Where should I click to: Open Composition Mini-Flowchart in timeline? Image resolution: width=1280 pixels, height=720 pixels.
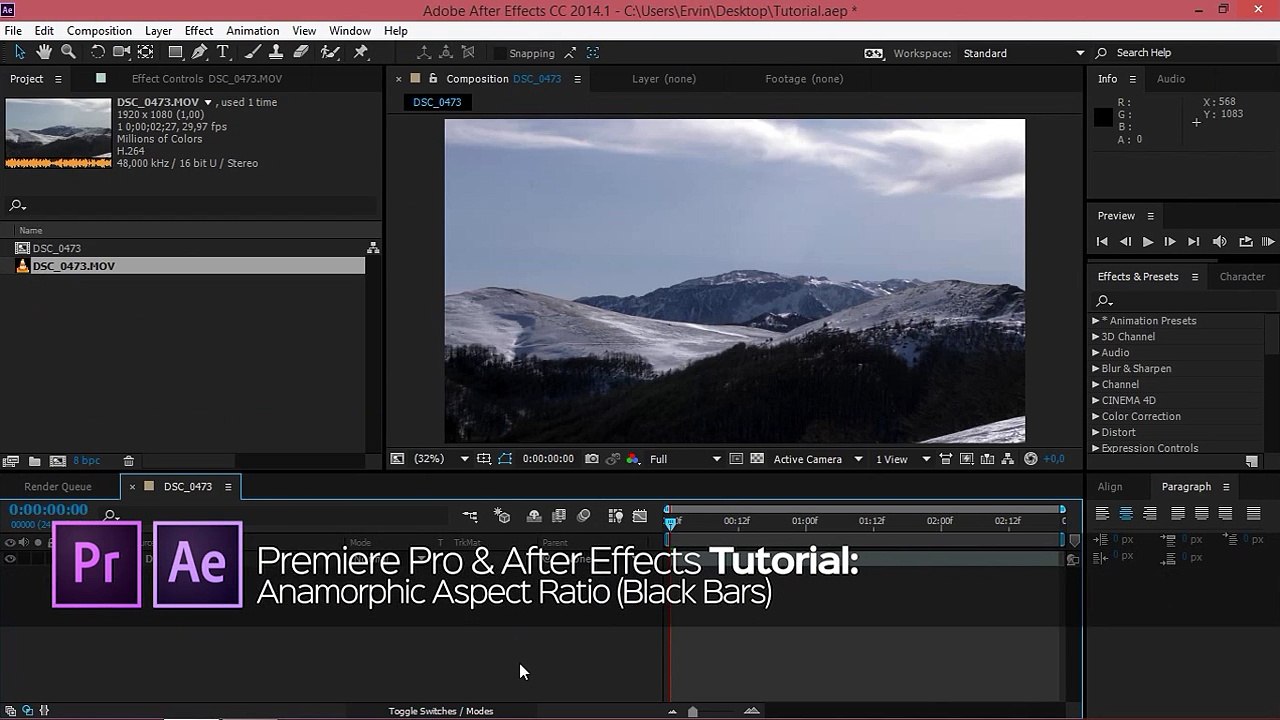click(x=470, y=516)
